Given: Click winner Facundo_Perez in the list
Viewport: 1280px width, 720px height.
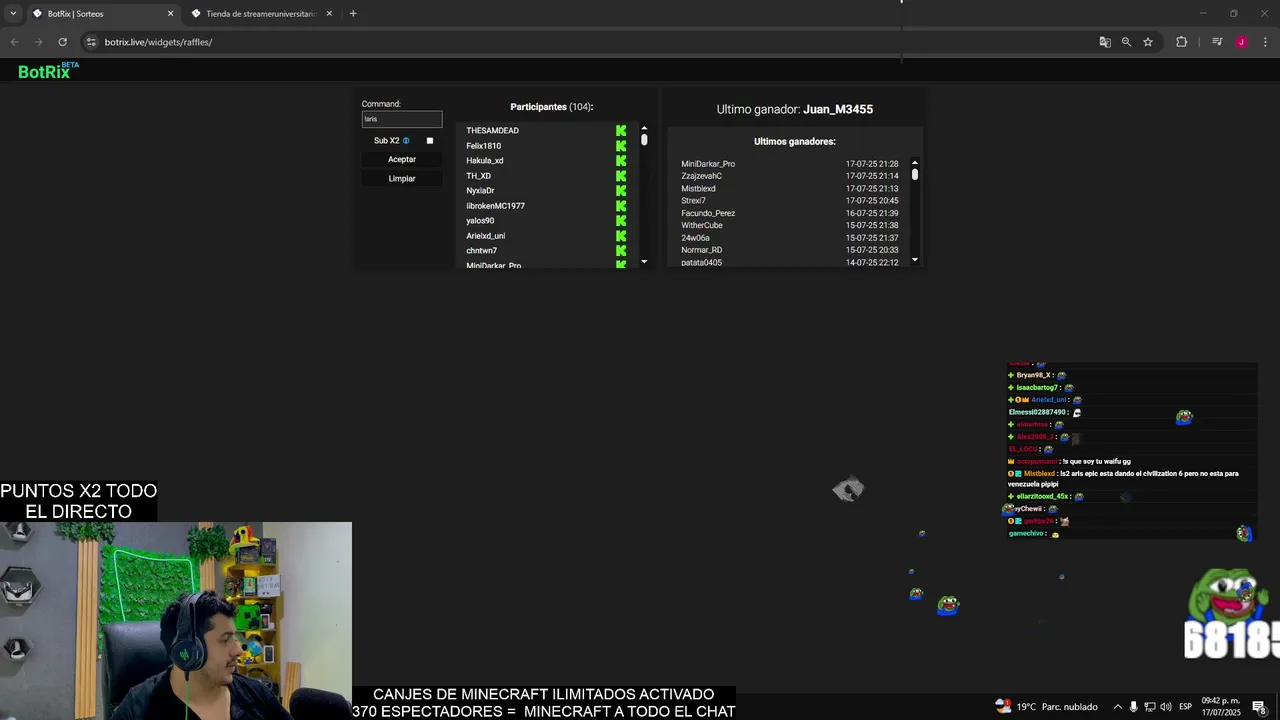Looking at the screenshot, I should (x=708, y=213).
